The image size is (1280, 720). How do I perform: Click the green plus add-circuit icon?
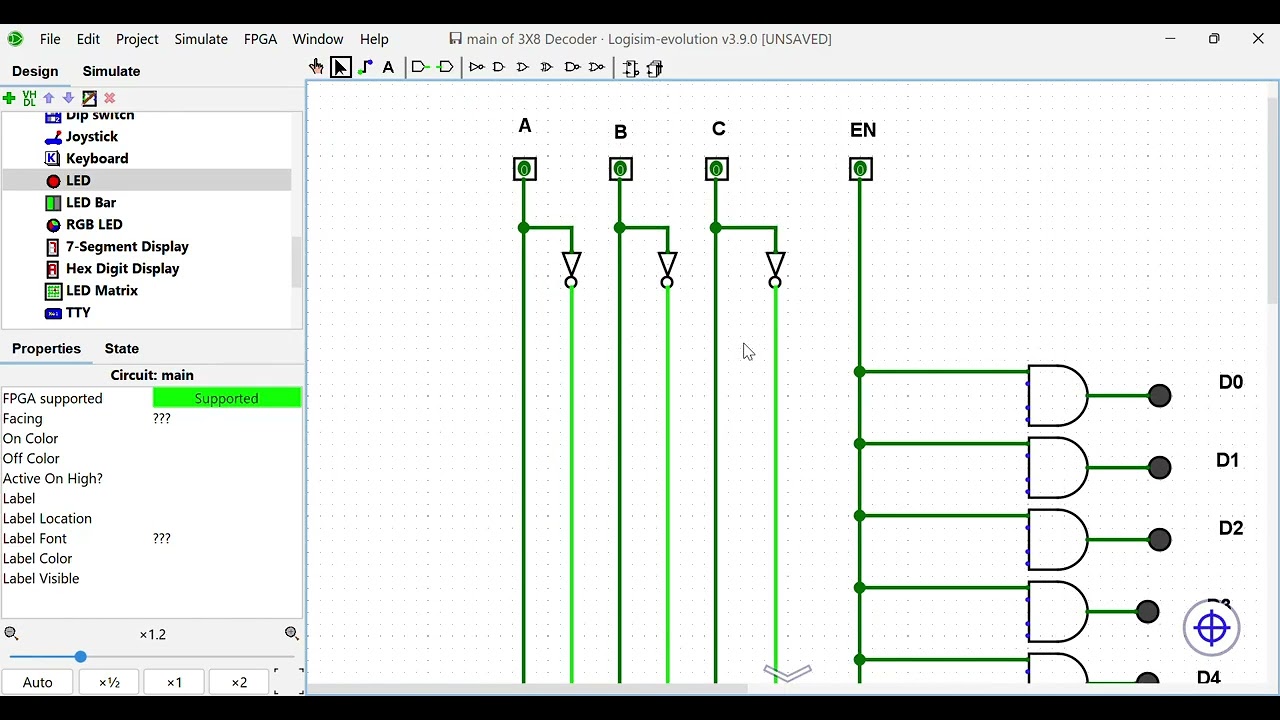click(x=9, y=98)
